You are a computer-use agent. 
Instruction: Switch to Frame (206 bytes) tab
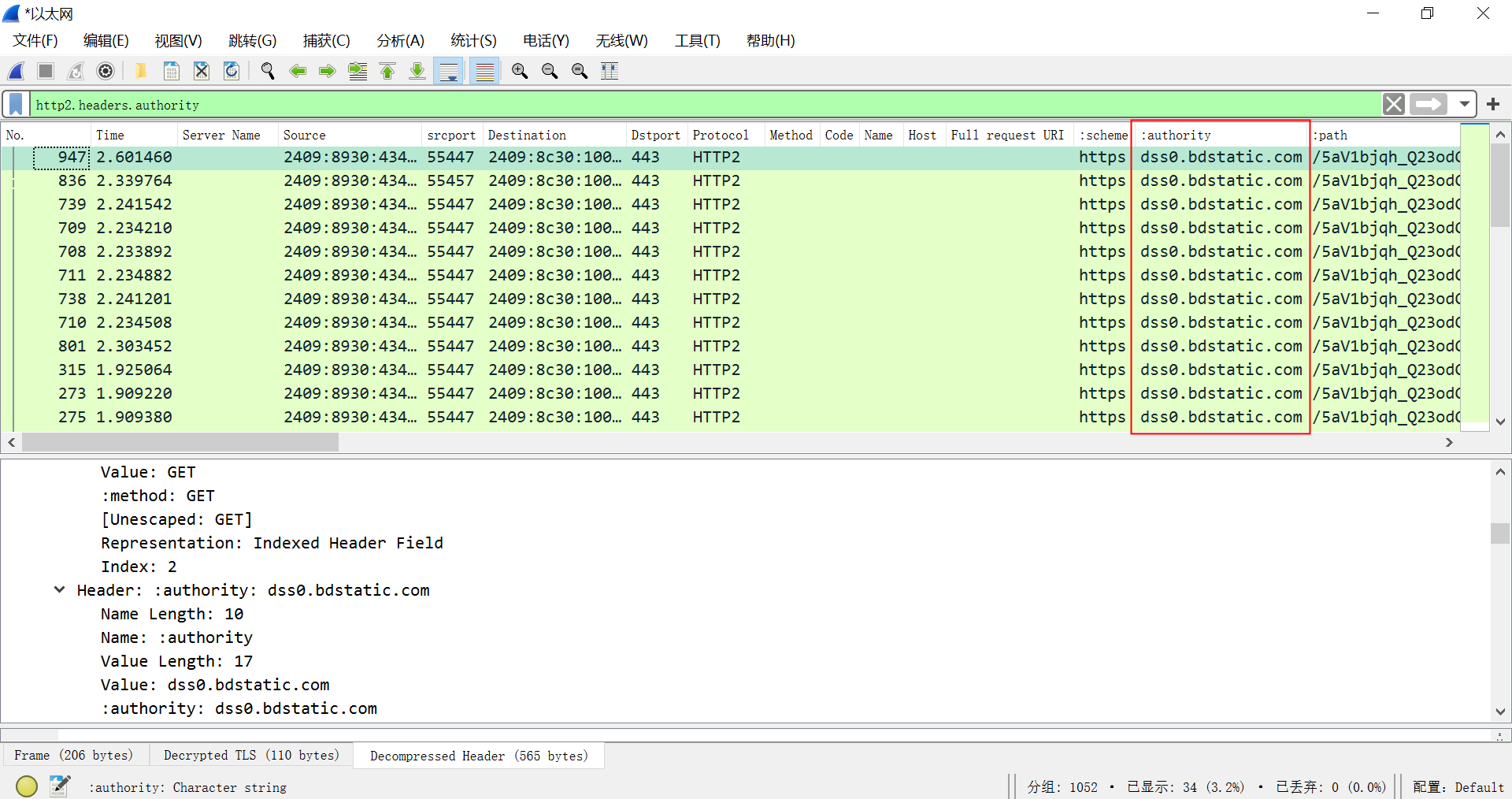tap(74, 755)
